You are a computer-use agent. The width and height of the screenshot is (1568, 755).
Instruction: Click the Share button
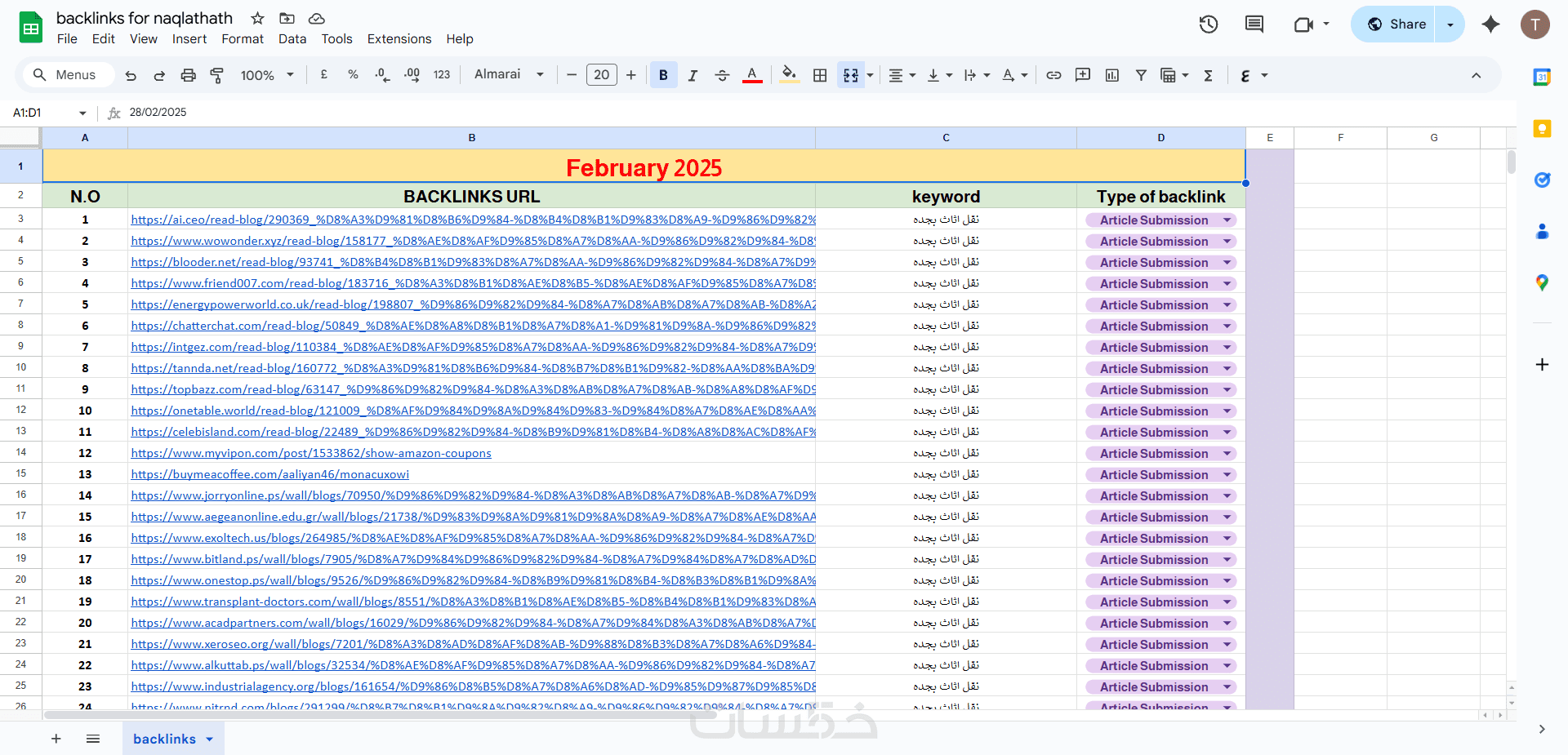[1396, 24]
